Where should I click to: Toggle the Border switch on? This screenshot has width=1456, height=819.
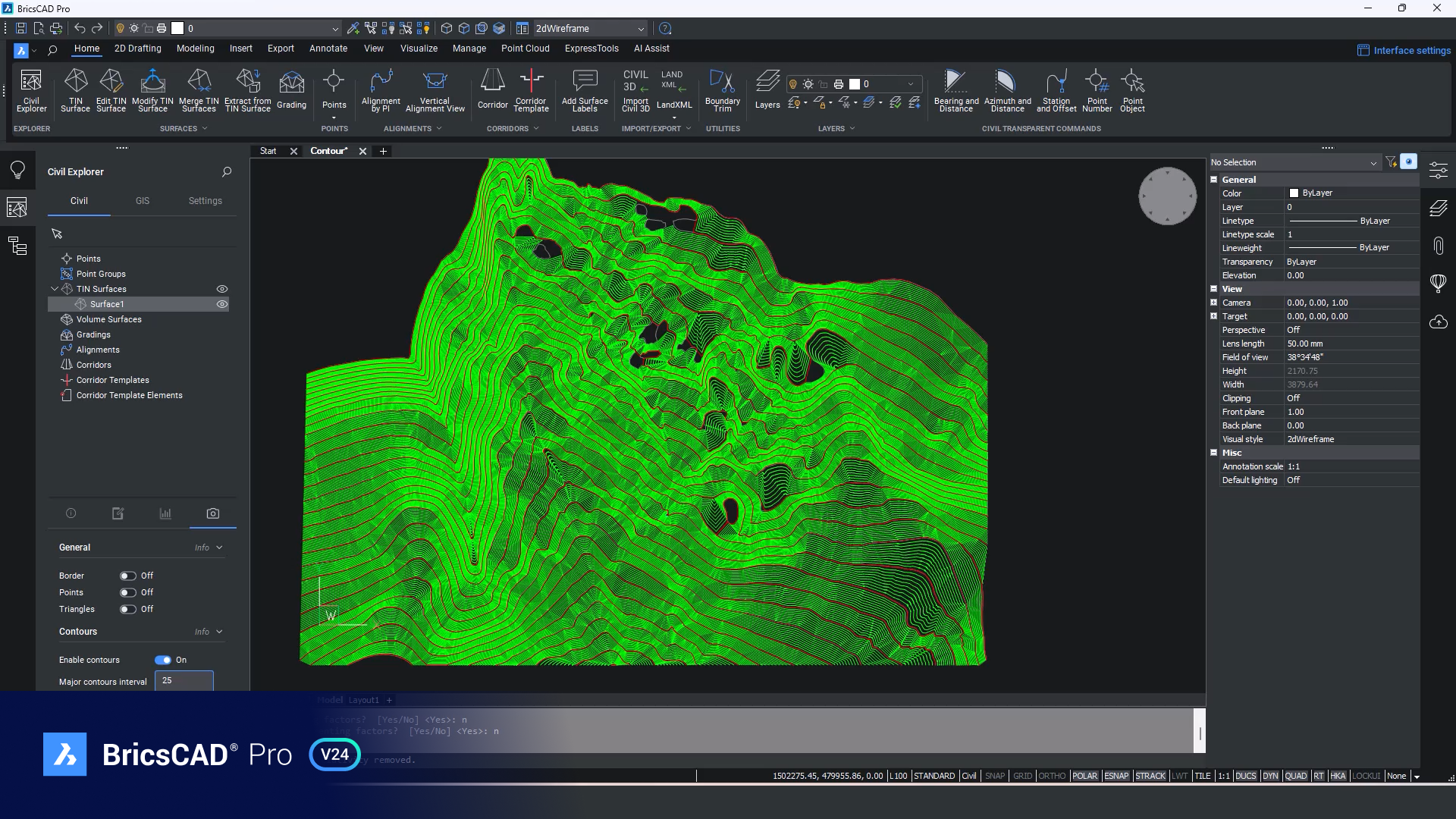coord(127,576)
